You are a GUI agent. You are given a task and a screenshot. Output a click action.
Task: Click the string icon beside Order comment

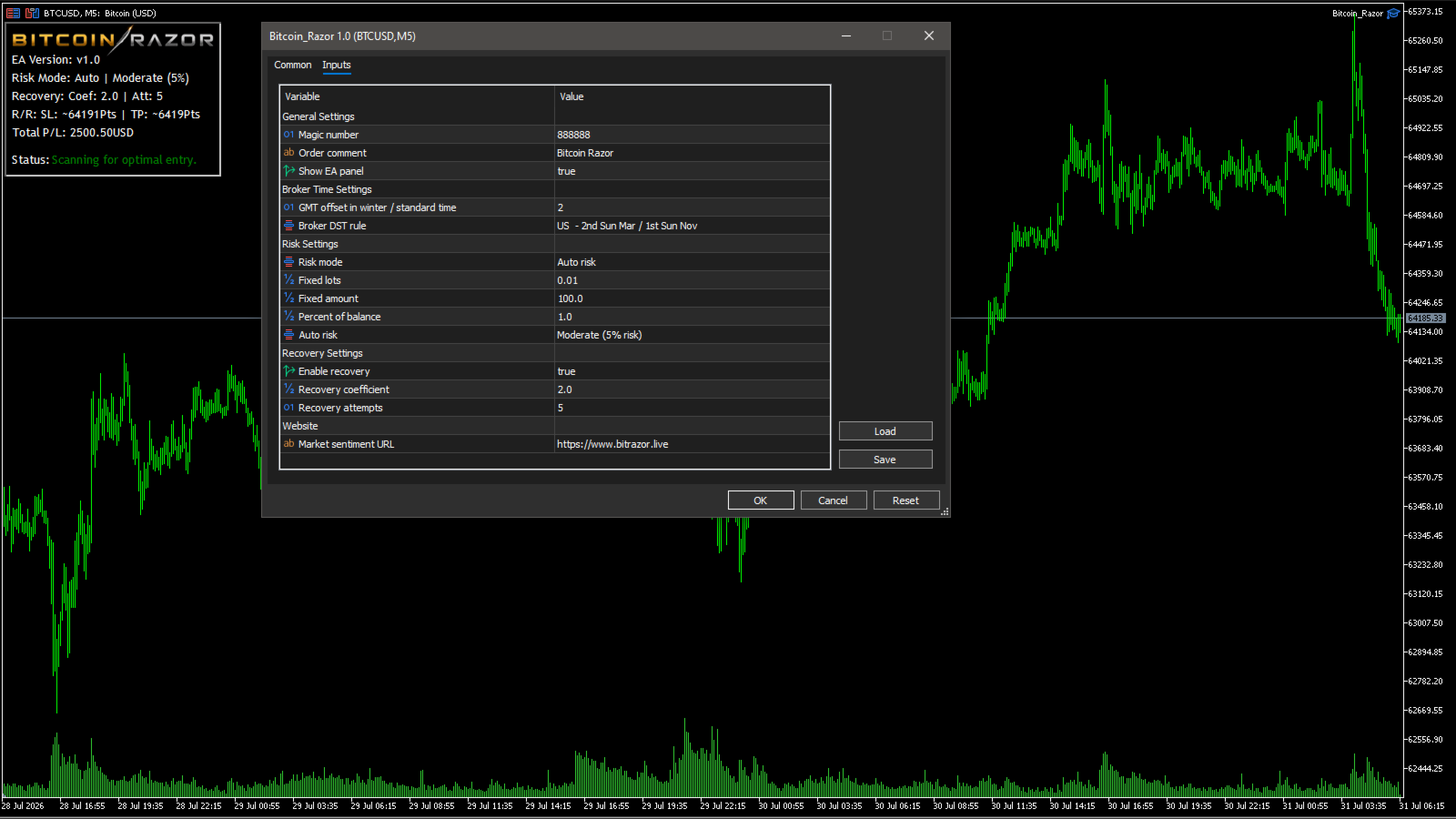[x=288, y=153]
